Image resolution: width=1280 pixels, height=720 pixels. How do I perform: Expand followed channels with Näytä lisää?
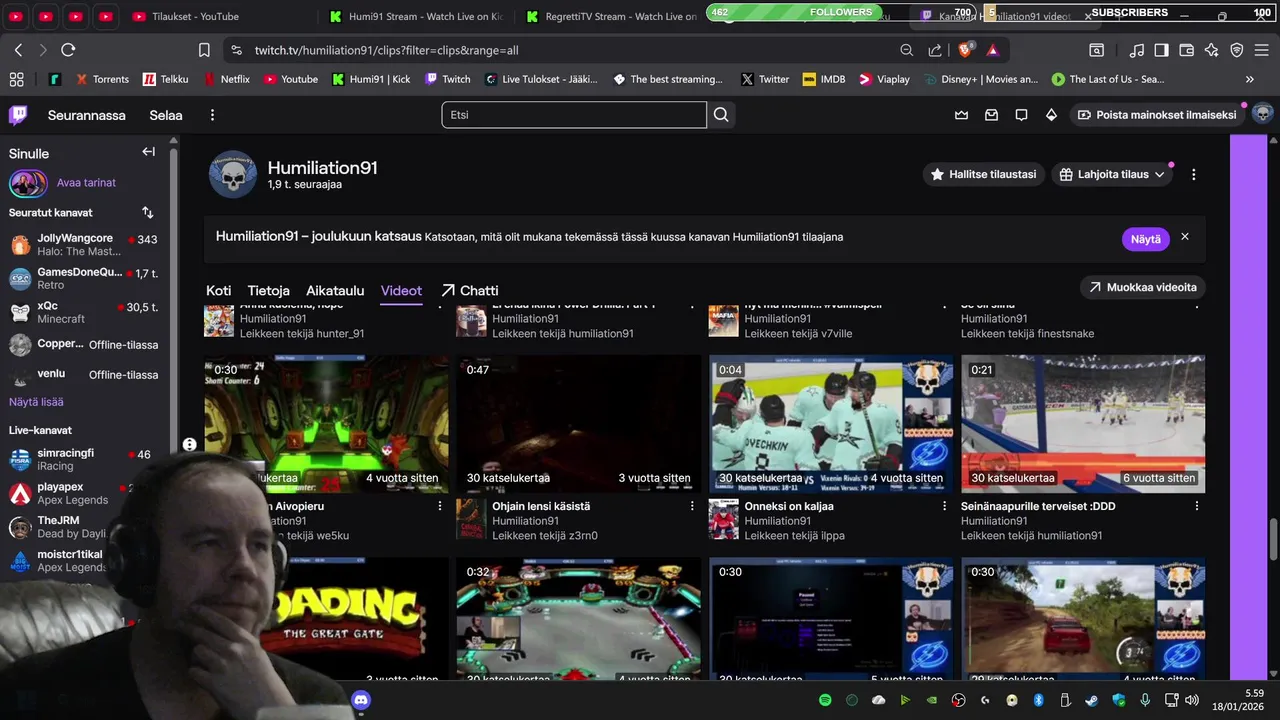point(36,401)
